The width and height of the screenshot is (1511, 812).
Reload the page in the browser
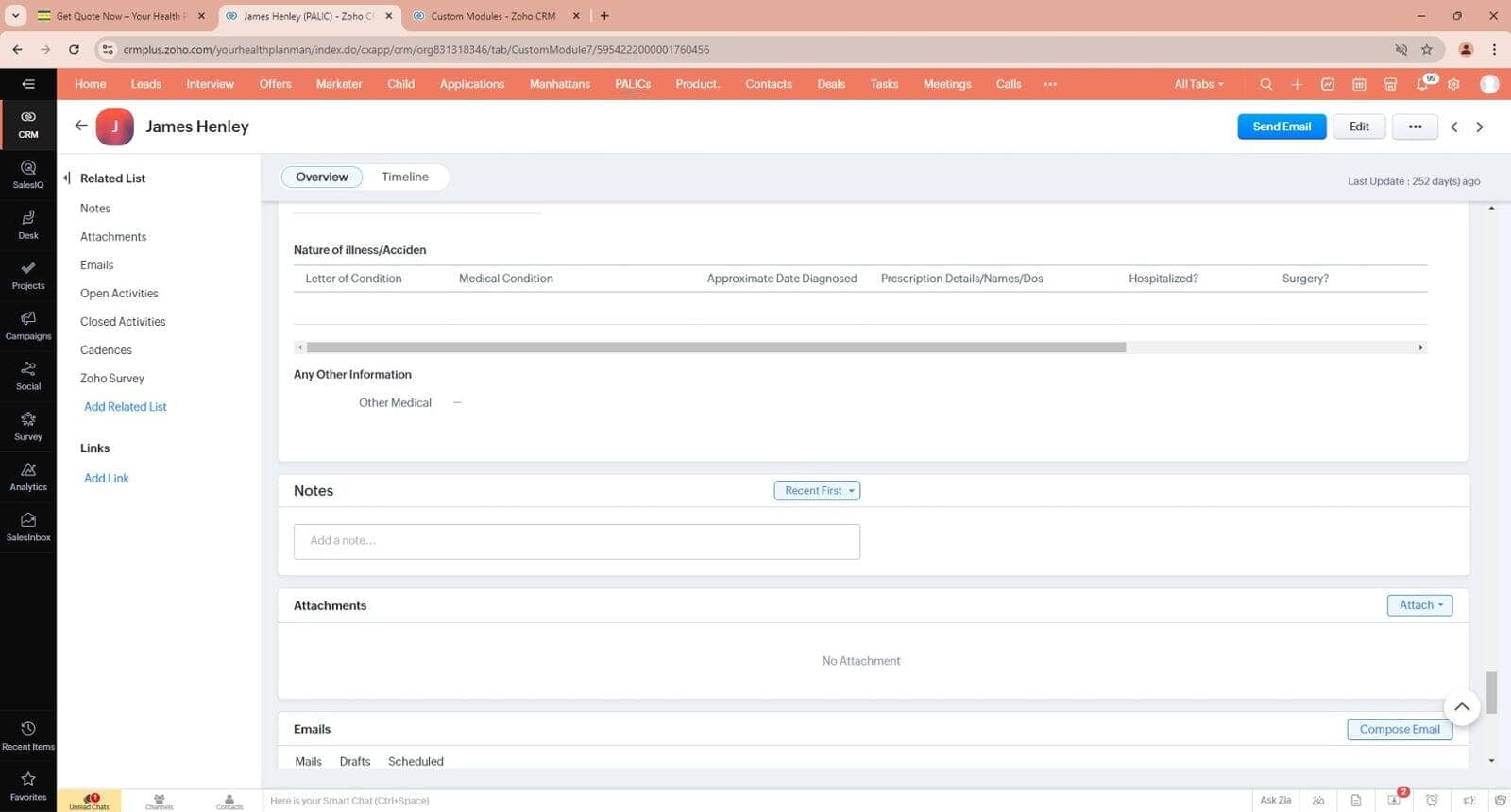(x=74, y=49)
